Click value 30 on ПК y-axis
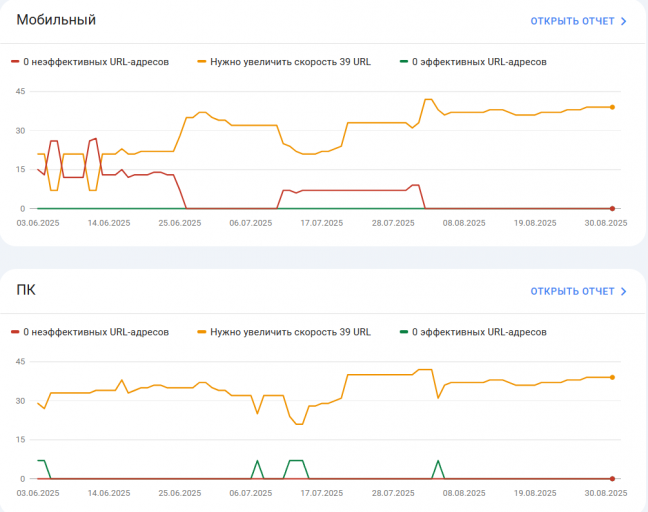This screenshot has width=648, height=512. click(x=21, y=401)
